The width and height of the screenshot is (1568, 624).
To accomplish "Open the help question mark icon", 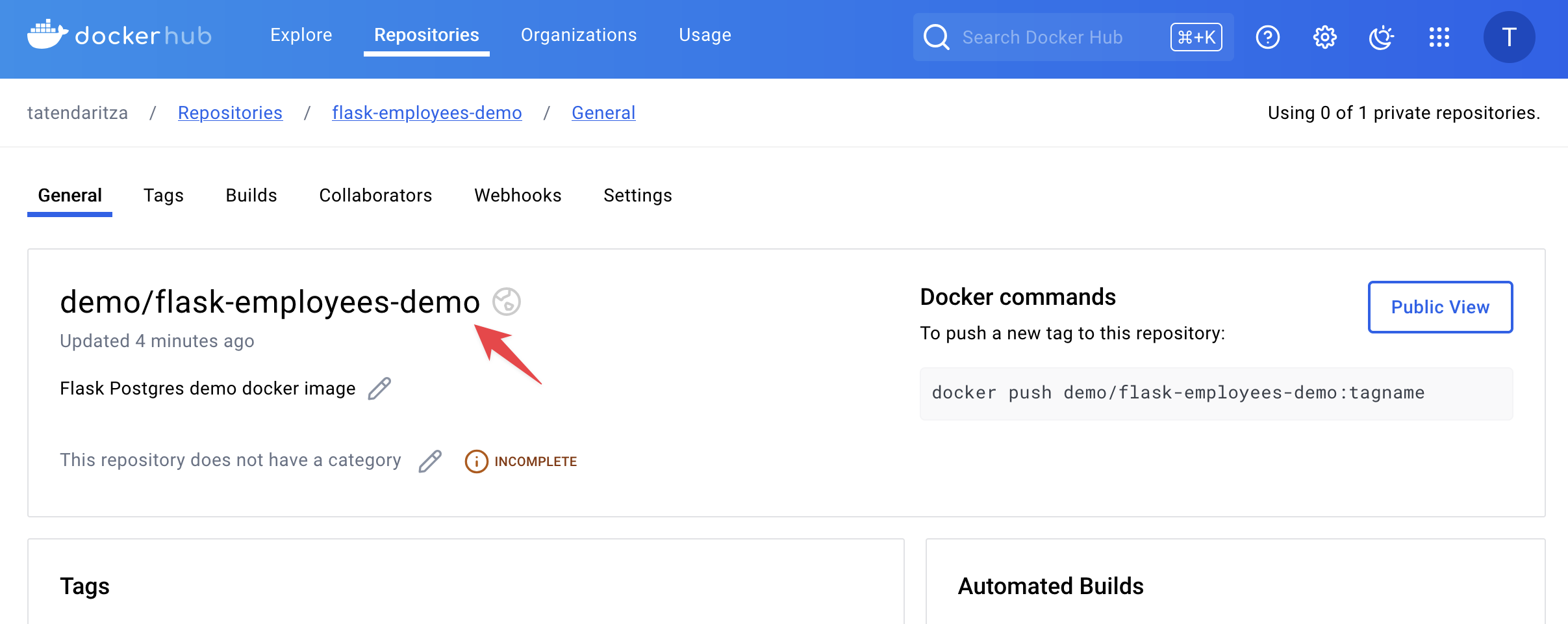I will coord(1267,37).
